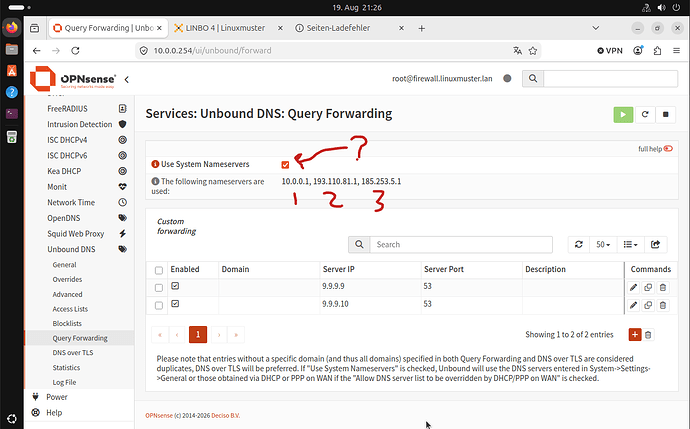Open the OPNsense footer link
Viewport: 690px width, 429px height.
(159, 415)
